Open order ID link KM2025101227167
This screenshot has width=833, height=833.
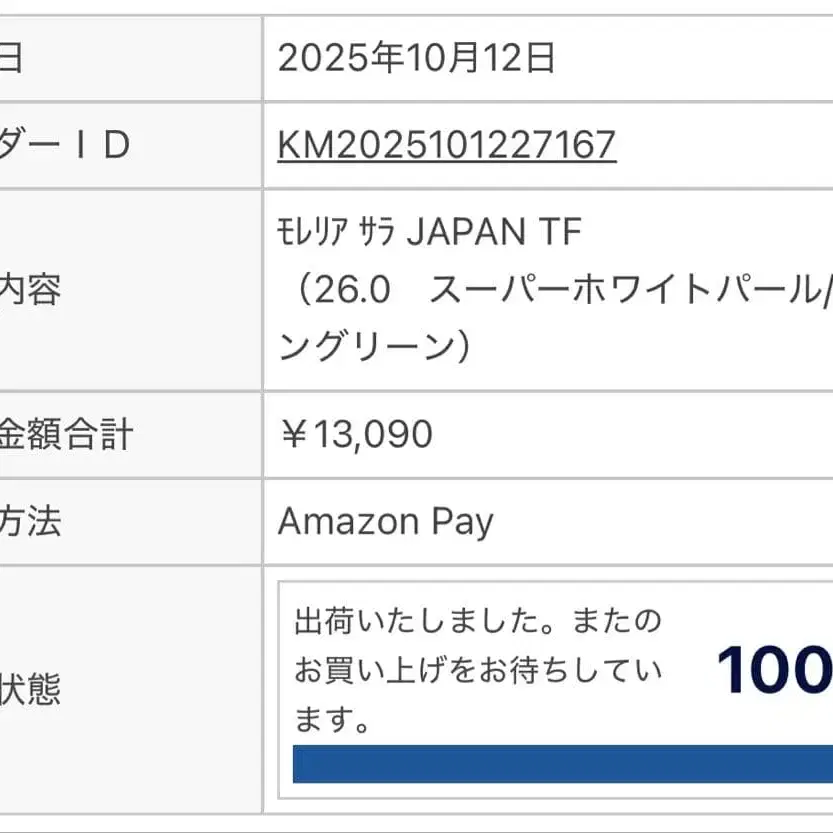coord(446,146)
